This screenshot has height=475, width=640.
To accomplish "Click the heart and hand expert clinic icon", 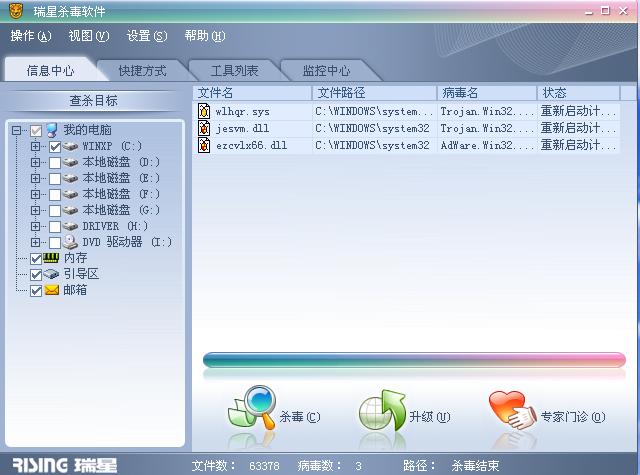I will tap(513, 410).
